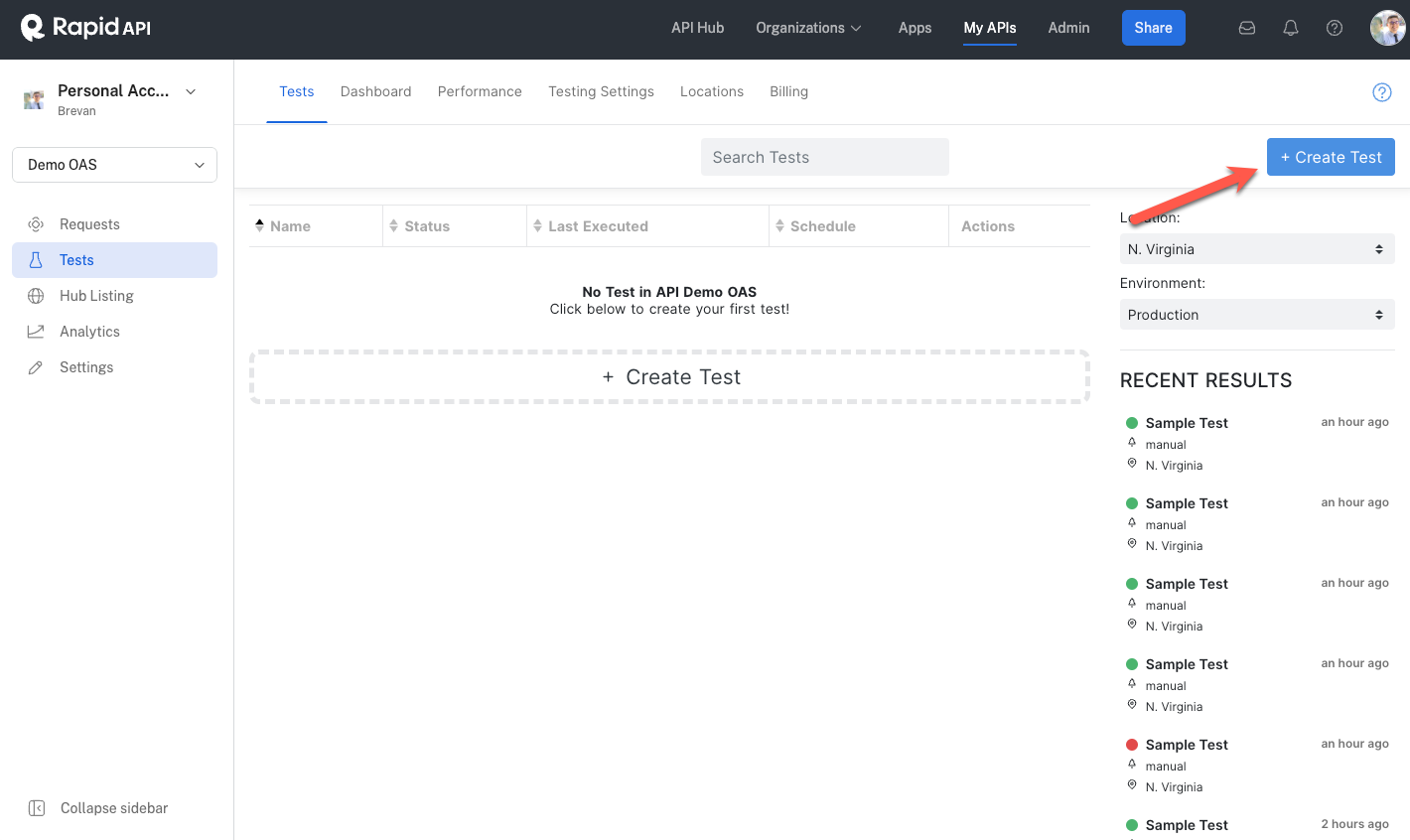Open the Demo OAS API selector
The height and width of the screenshot is (840, 1410).
[x=114, y=165]
